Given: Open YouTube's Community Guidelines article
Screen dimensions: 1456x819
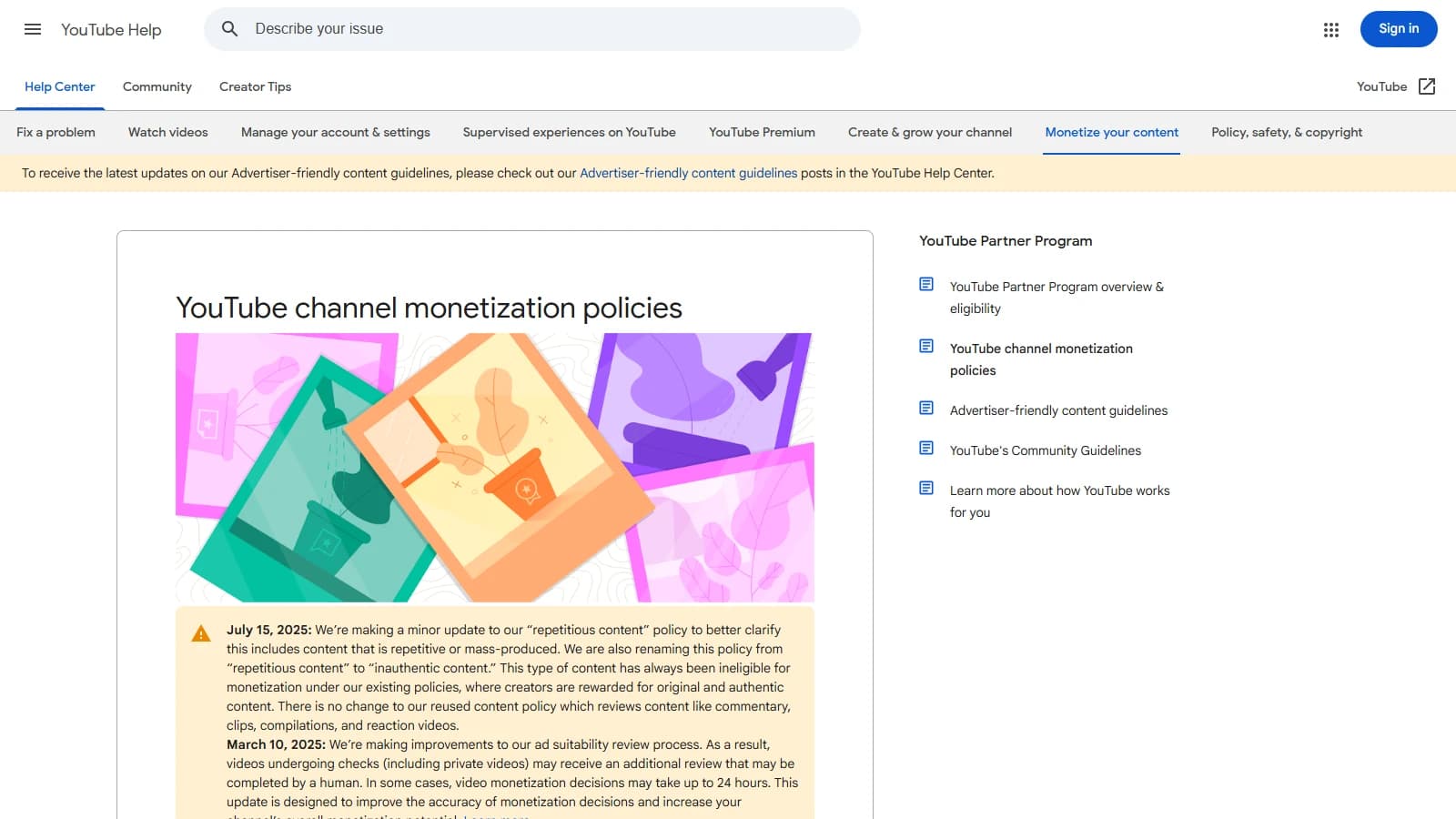Looking at the screenshot, I should tap(1046, 450).
